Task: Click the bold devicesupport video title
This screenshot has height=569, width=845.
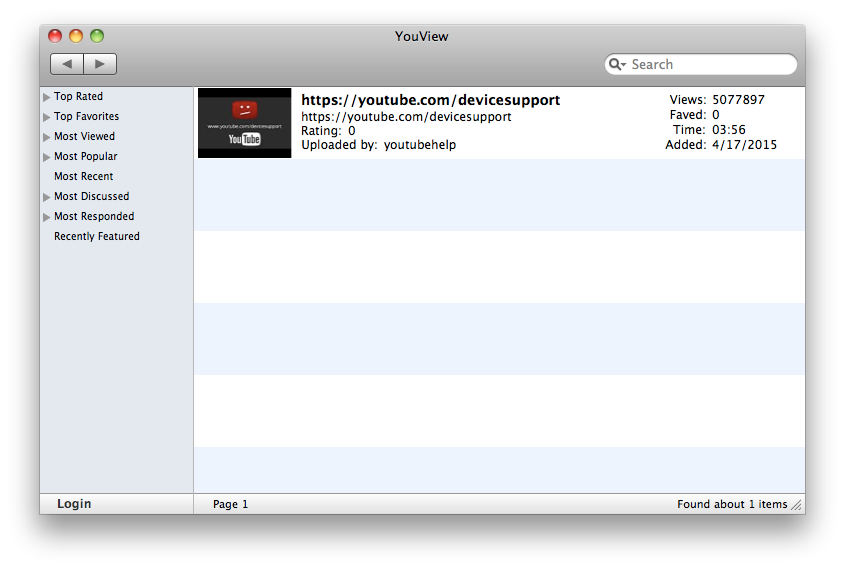Action: coord(431,100)
